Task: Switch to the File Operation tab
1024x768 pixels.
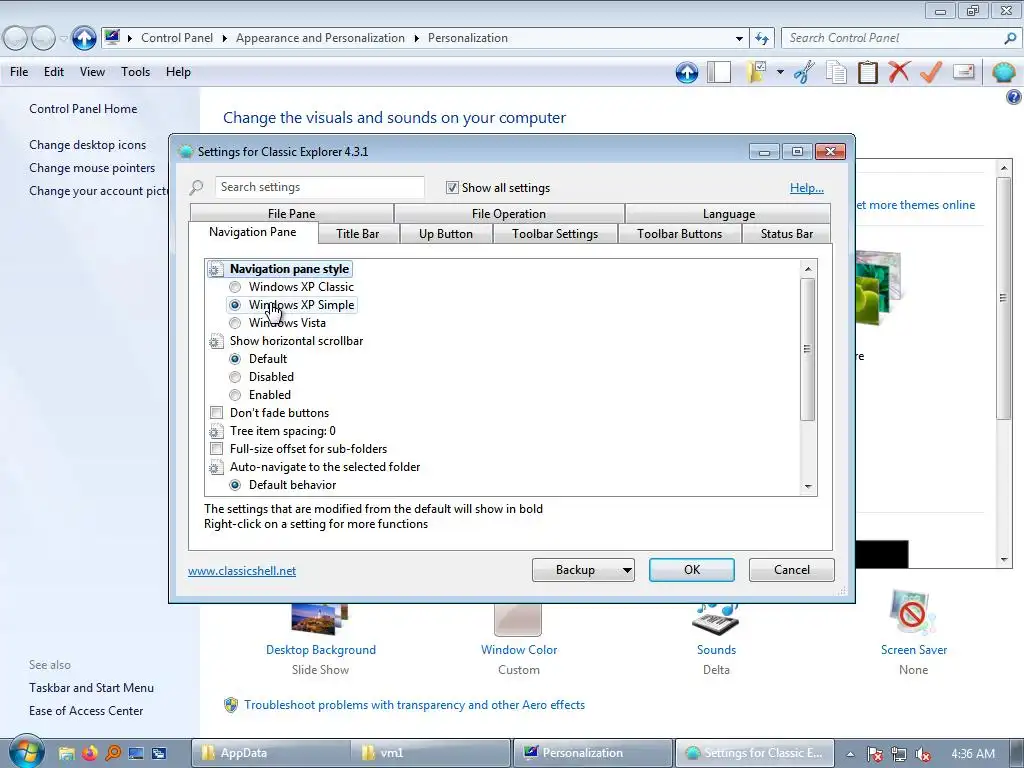Action: tap(509, 214)
